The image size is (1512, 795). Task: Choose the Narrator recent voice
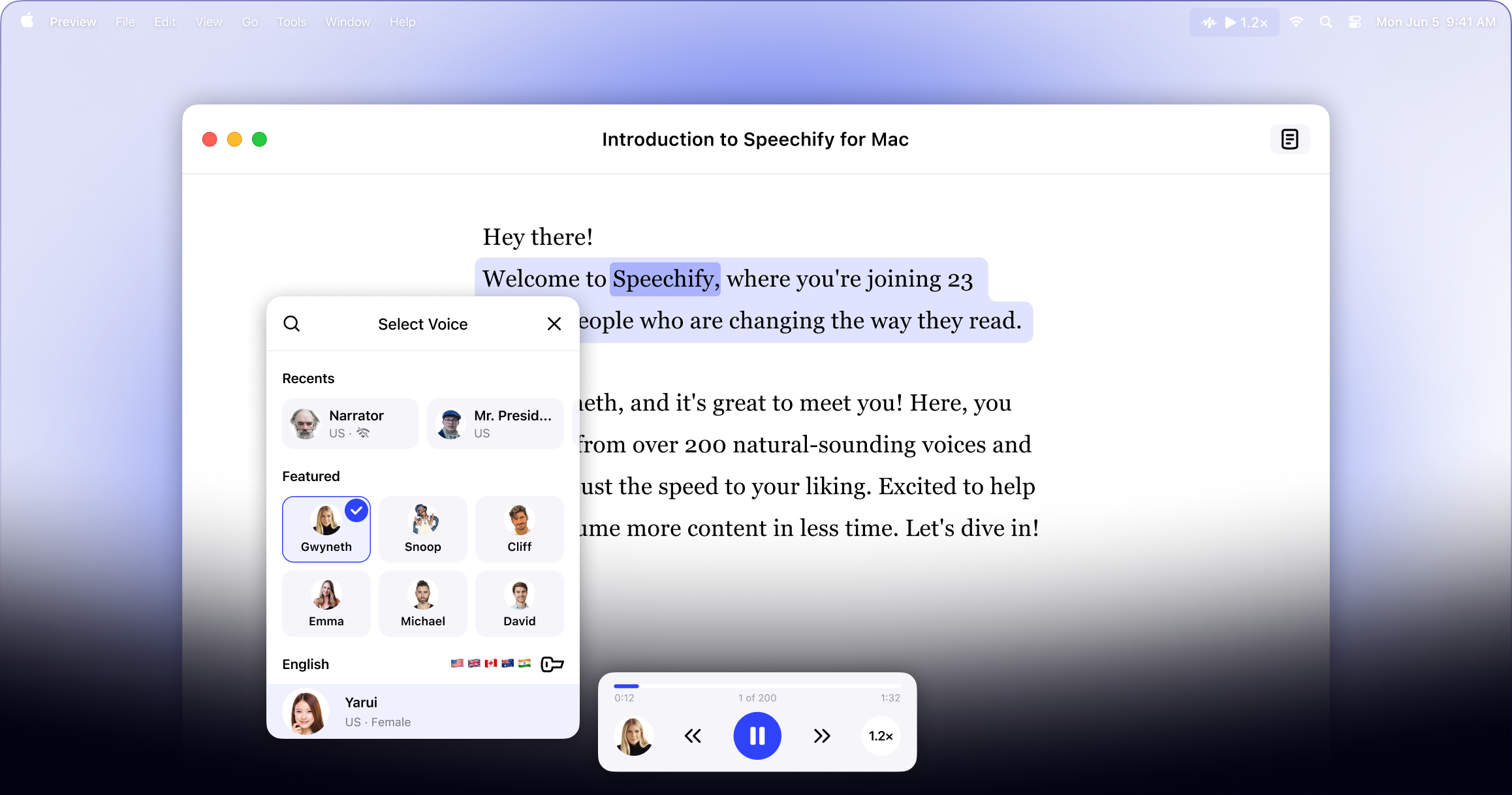[351, 424]
